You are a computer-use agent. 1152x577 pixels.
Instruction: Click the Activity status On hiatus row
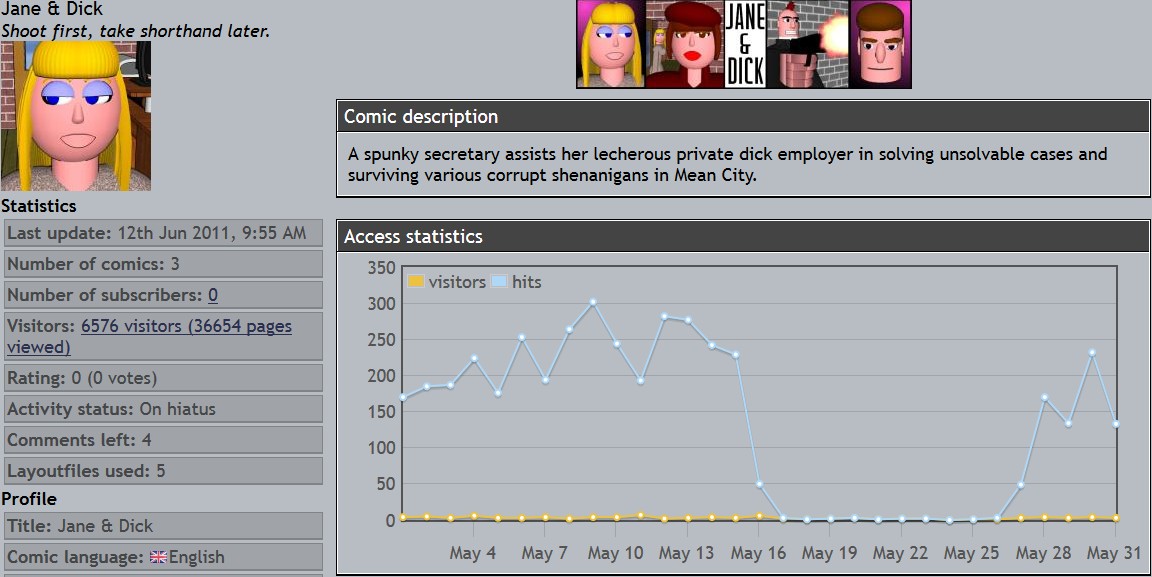(163, 409)
